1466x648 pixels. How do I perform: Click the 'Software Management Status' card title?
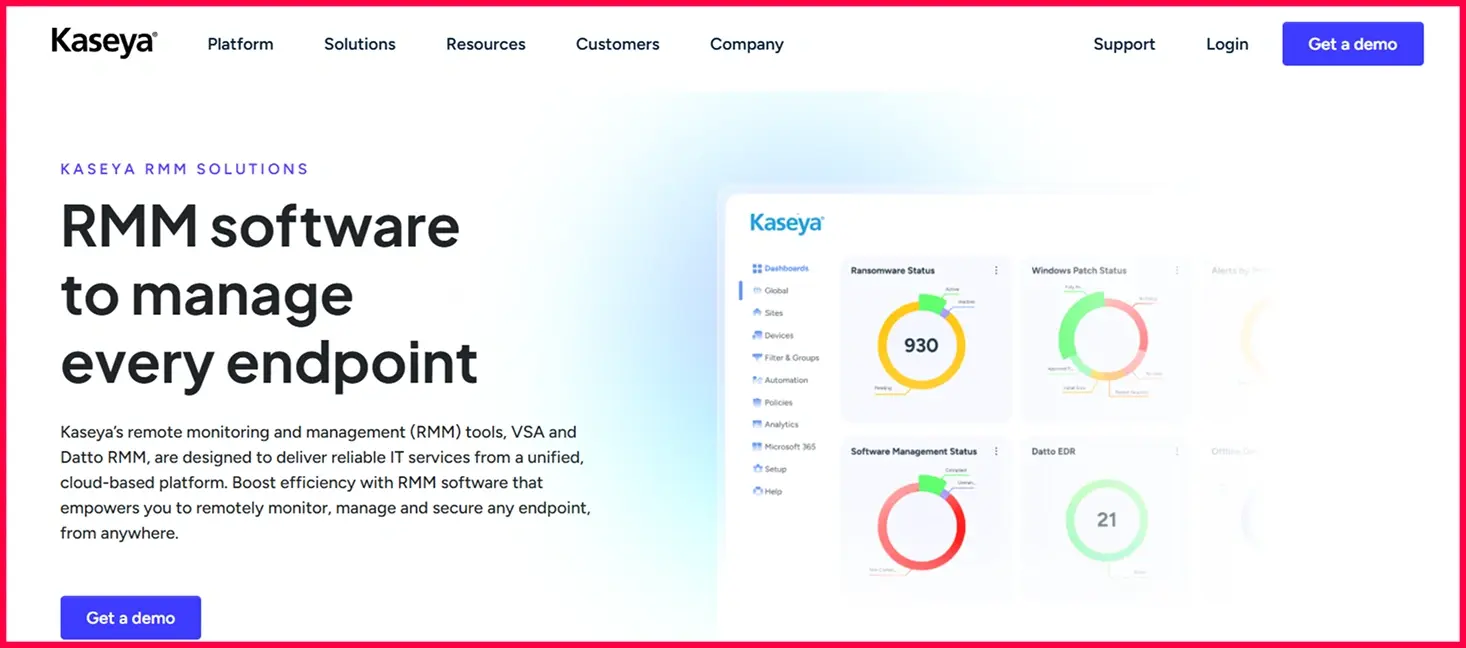(914, 451)
